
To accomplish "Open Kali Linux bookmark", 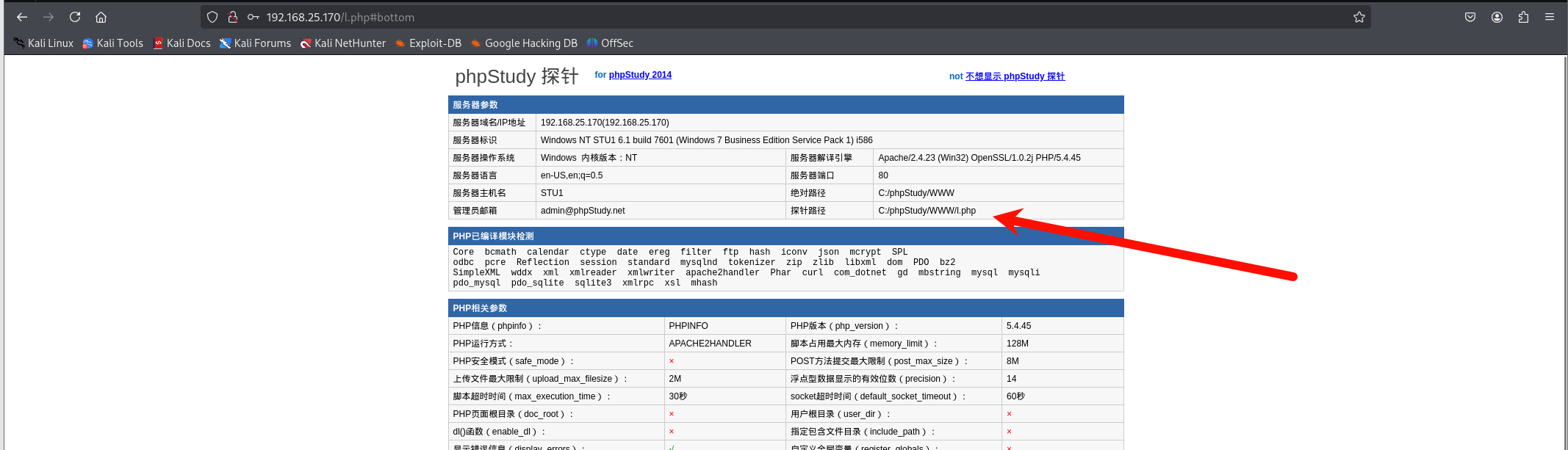I will pos(43,43).
